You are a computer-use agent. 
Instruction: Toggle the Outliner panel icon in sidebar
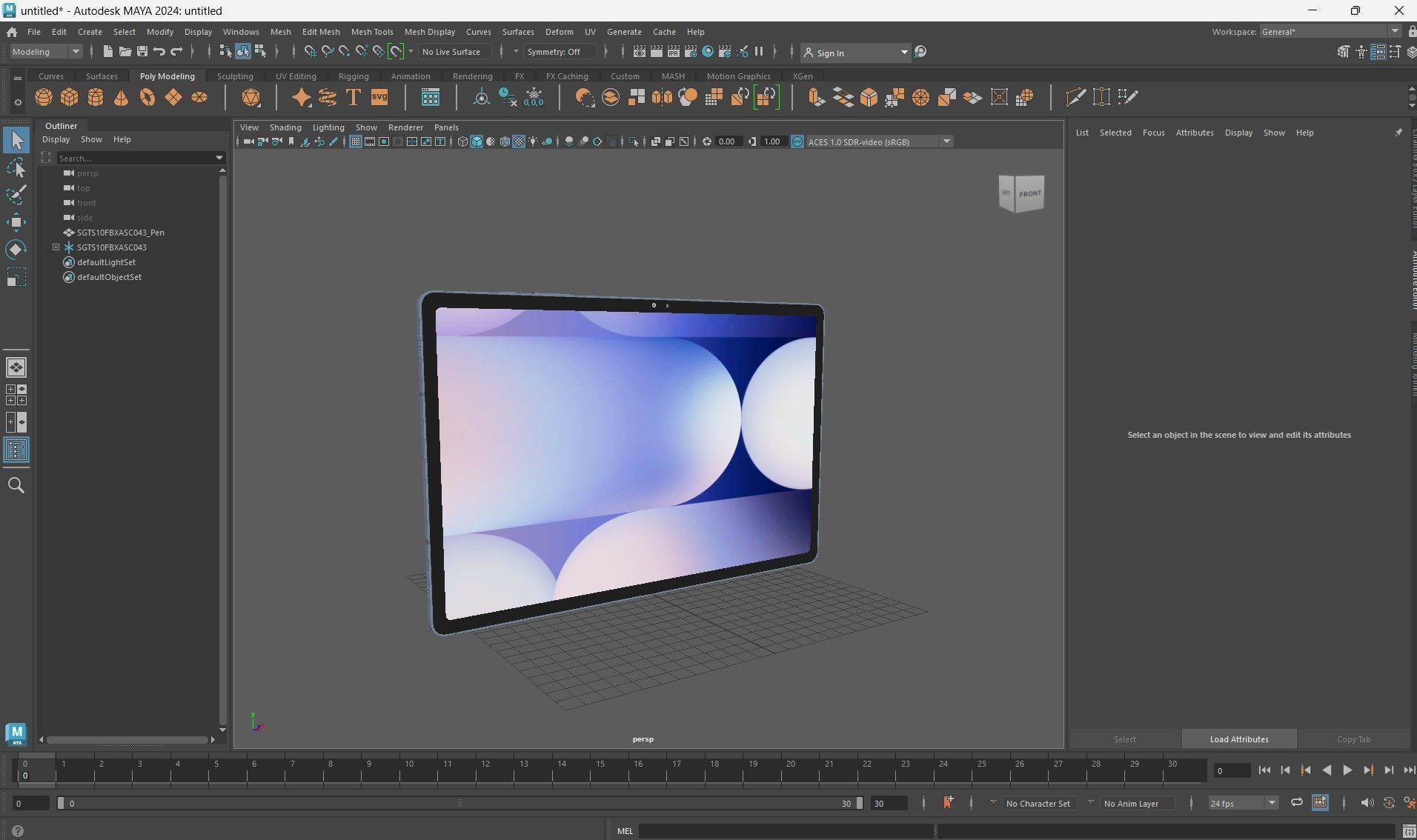click(x=16, y=450)
